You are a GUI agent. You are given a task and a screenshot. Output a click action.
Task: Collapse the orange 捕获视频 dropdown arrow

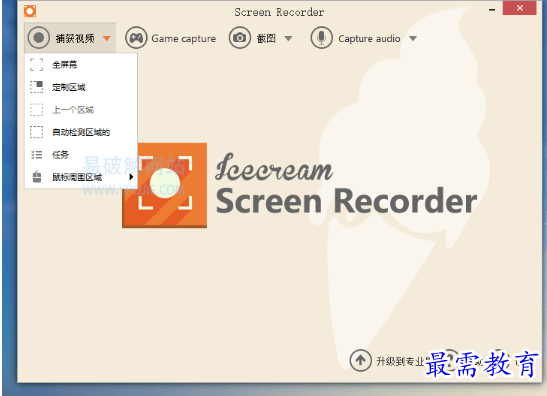107,38
